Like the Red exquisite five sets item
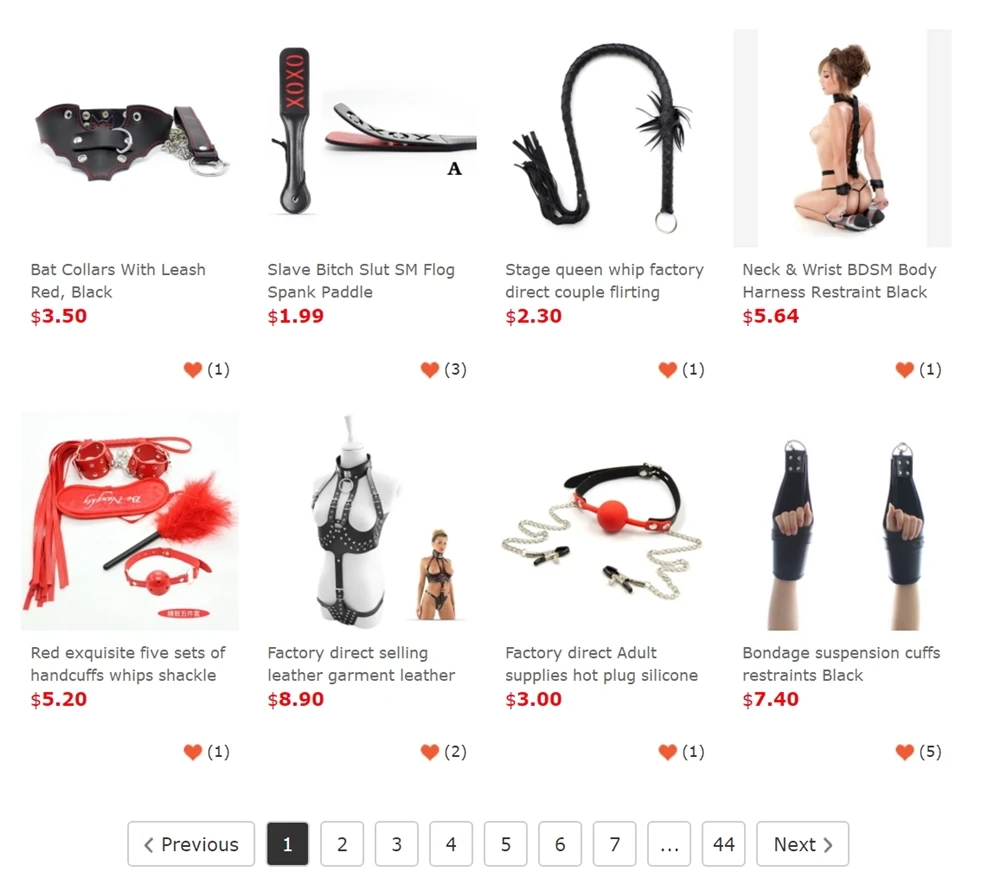 click(x=193, y=752)
